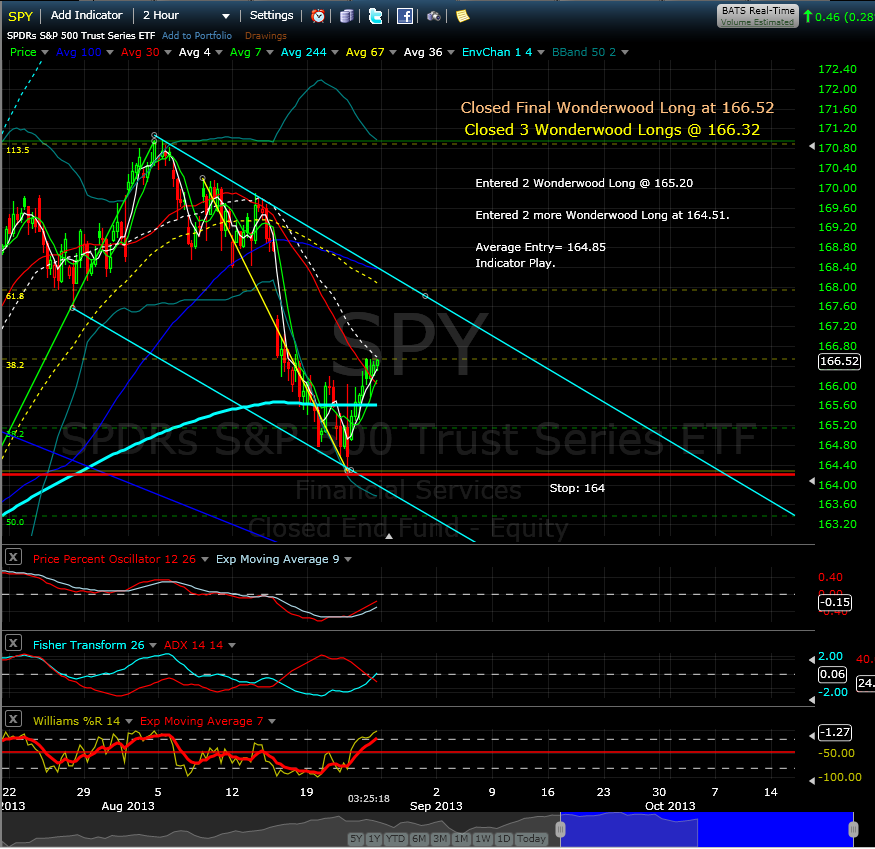Click the camera snapshot icon
The image size is (875, 849).
[434, 16]
